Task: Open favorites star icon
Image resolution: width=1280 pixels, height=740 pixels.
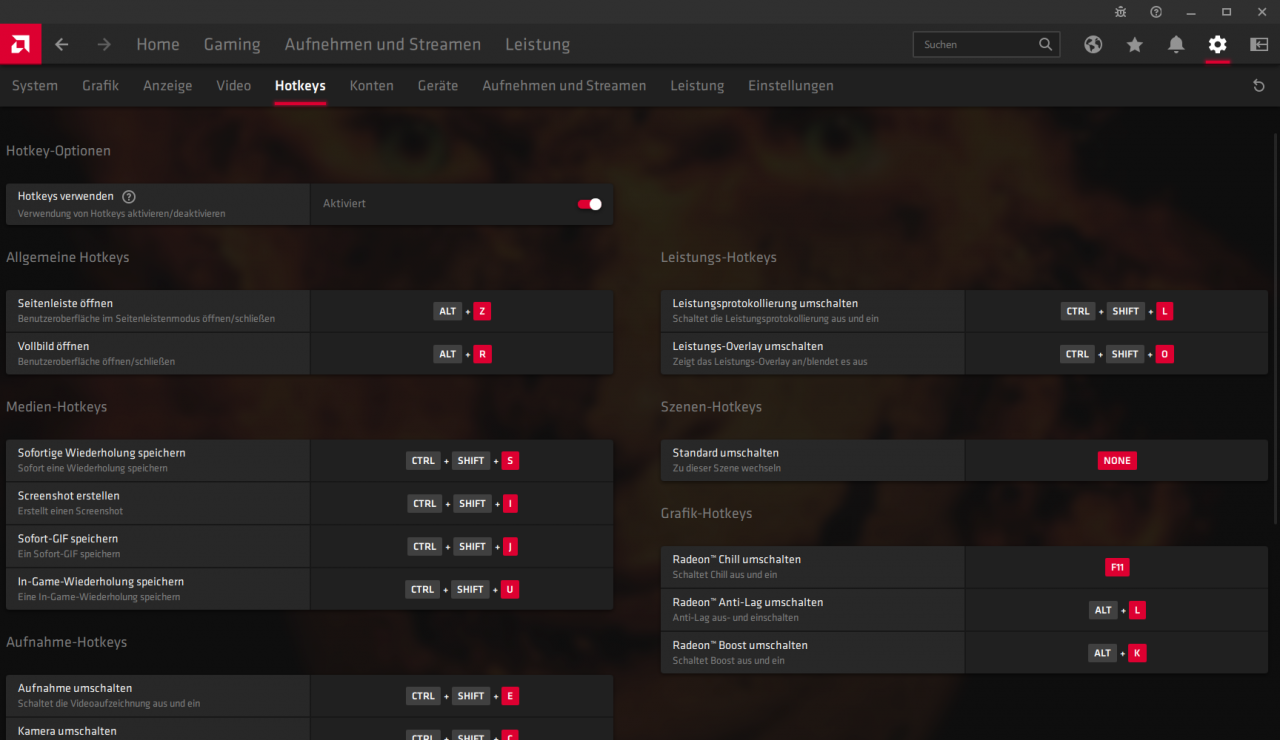Action: click(x=1134, y=44)
